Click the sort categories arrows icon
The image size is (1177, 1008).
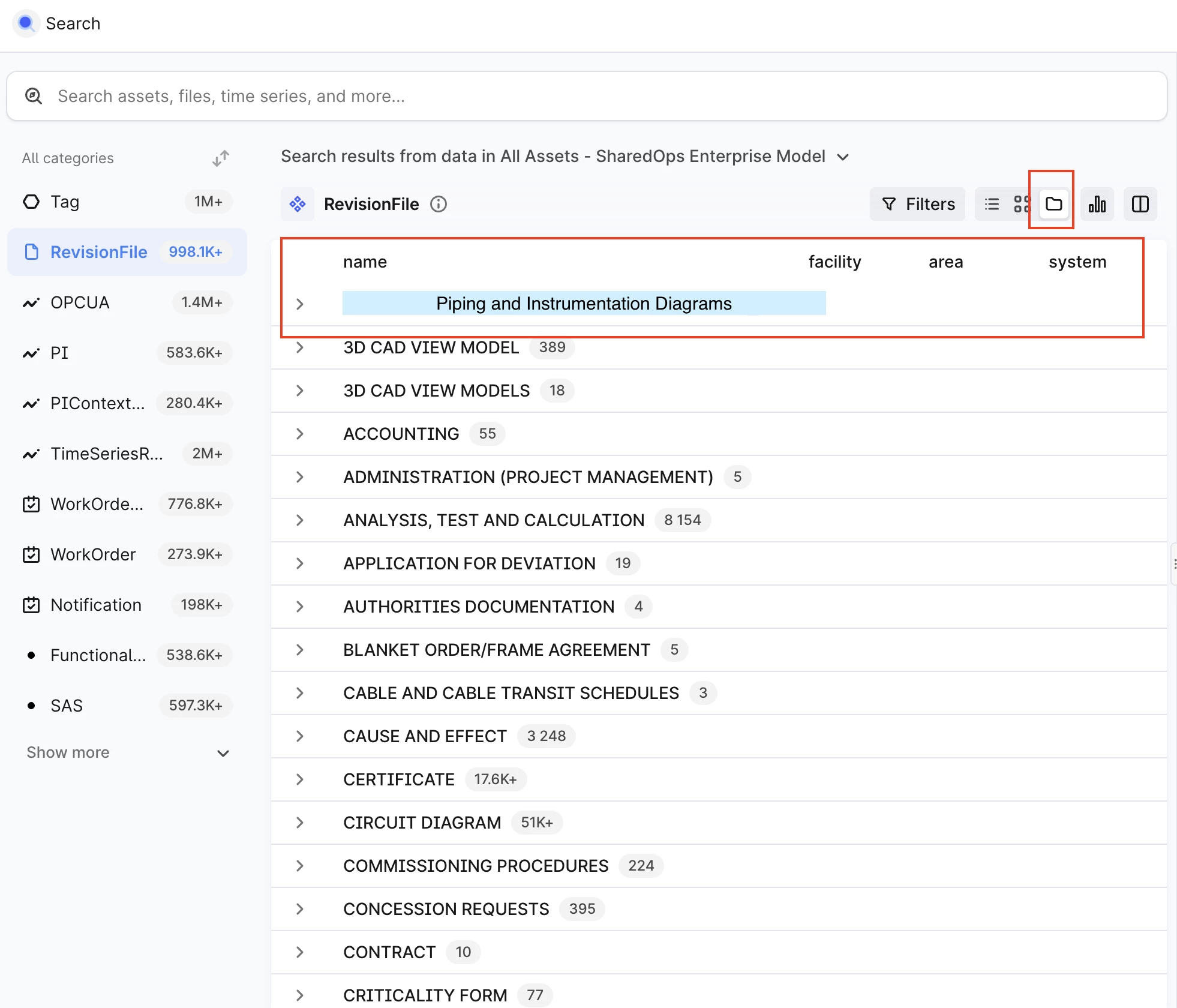point(221,158)
